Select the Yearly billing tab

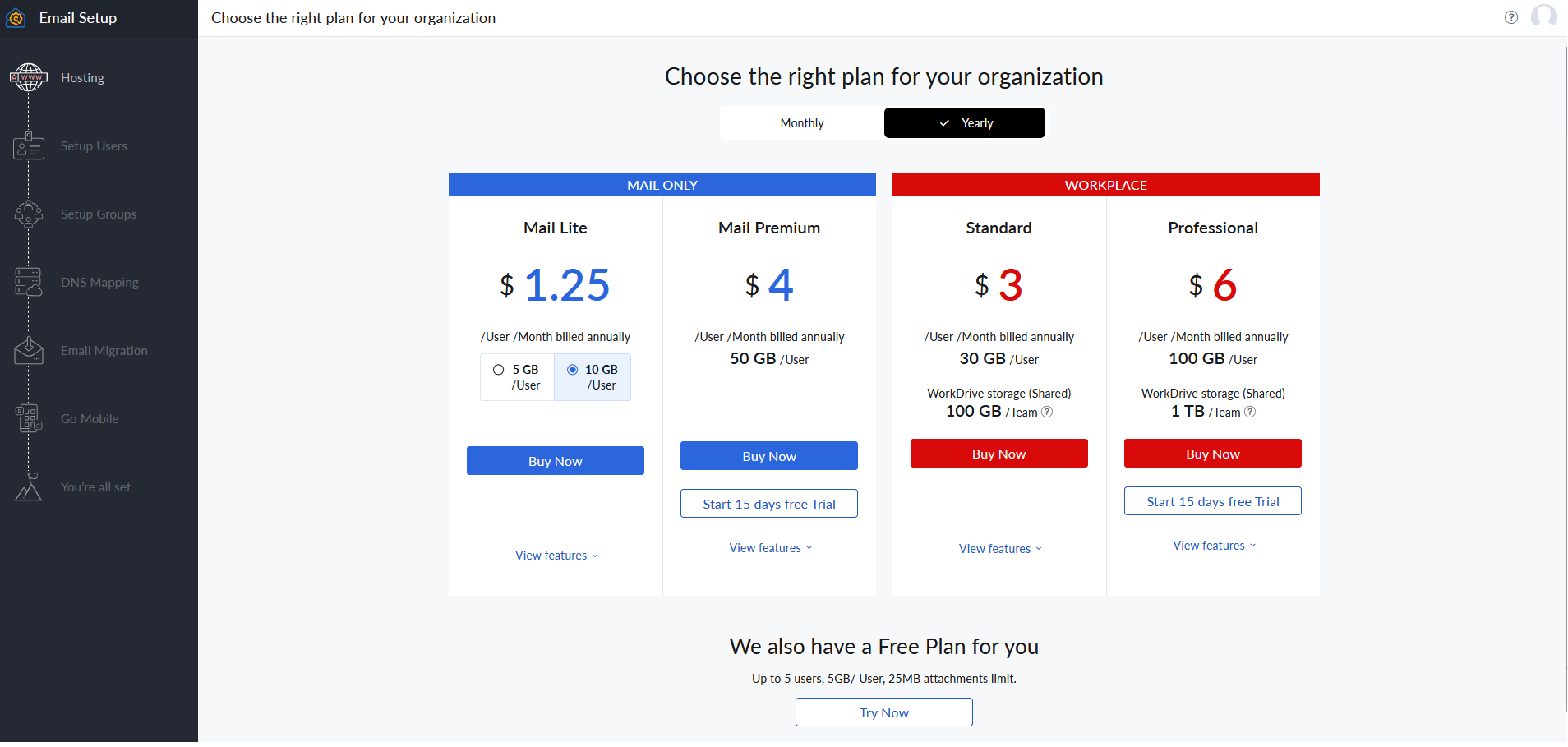click(x=965, y=123)
